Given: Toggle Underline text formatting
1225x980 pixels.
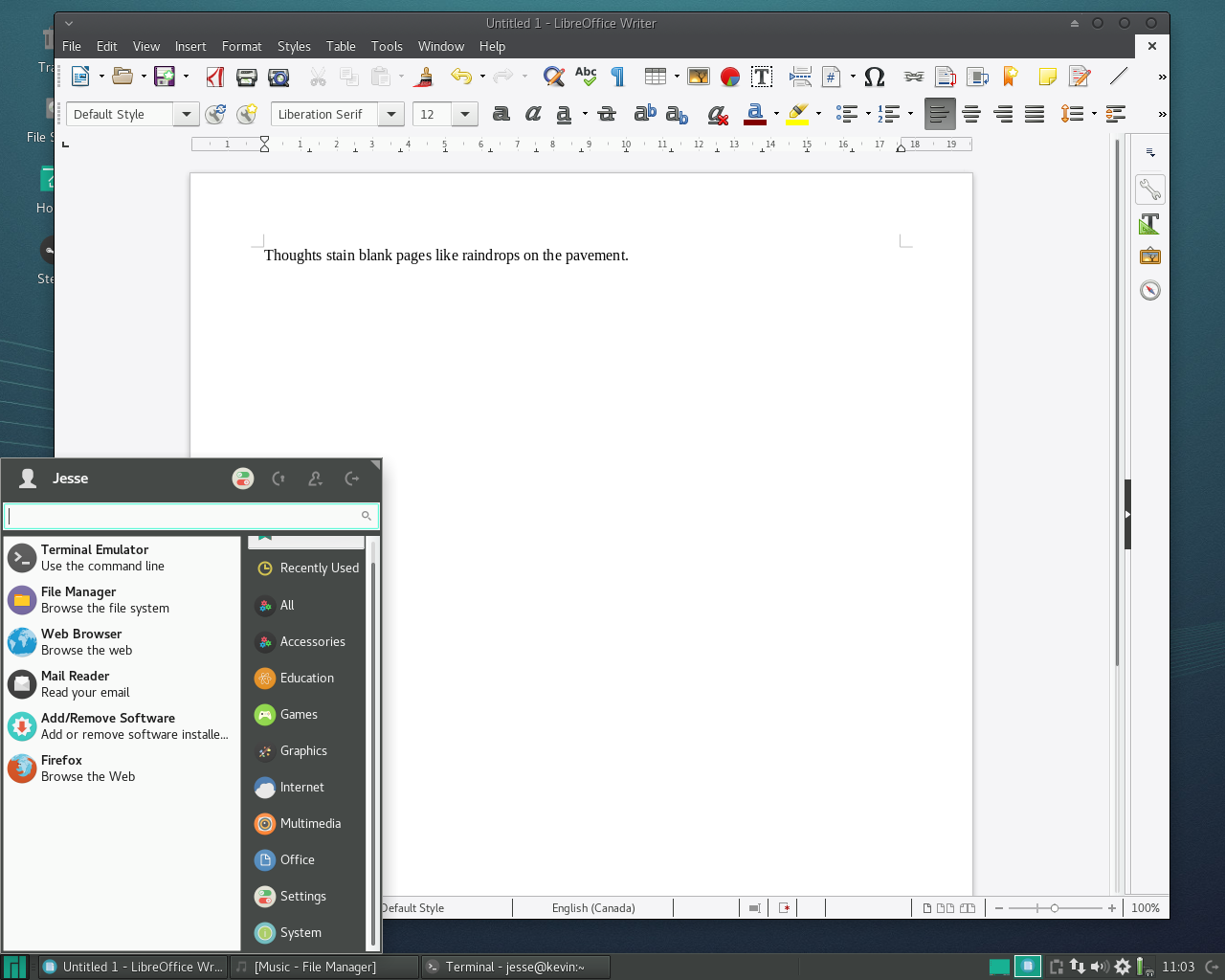Looking at the screenshot, I should [x=565, y=114].
